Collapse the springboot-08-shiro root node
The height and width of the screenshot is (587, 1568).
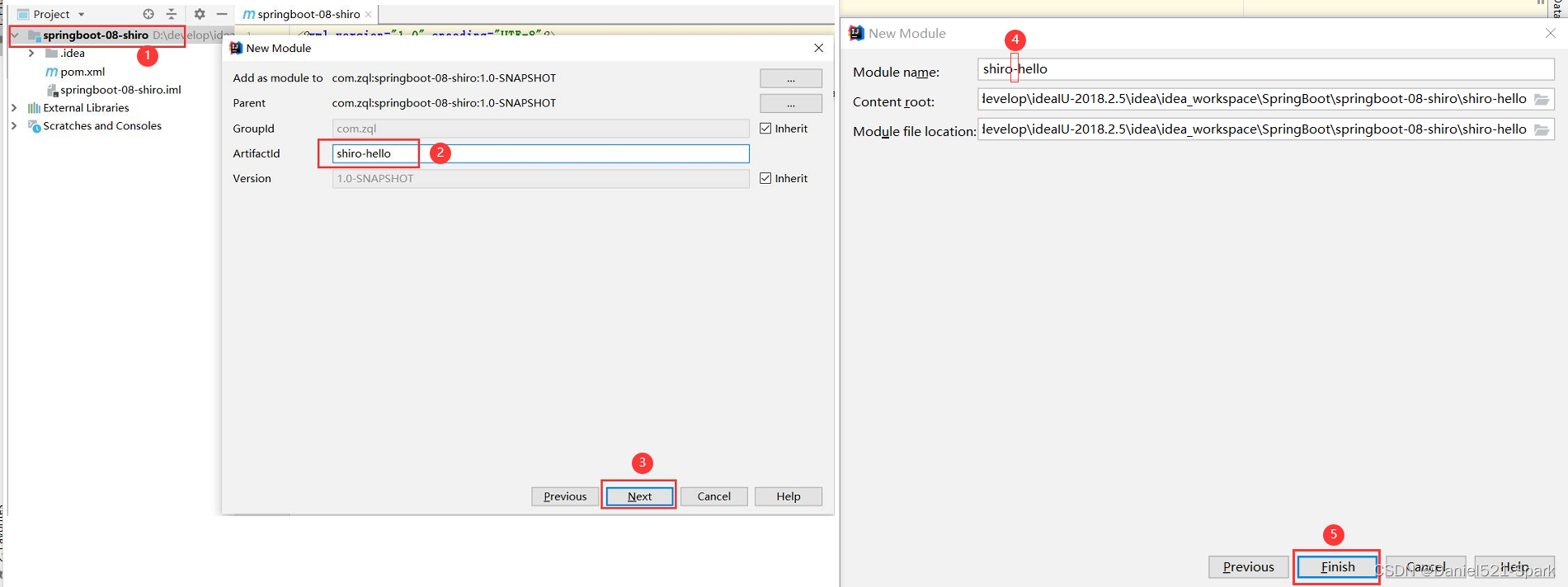click(15, 35)
